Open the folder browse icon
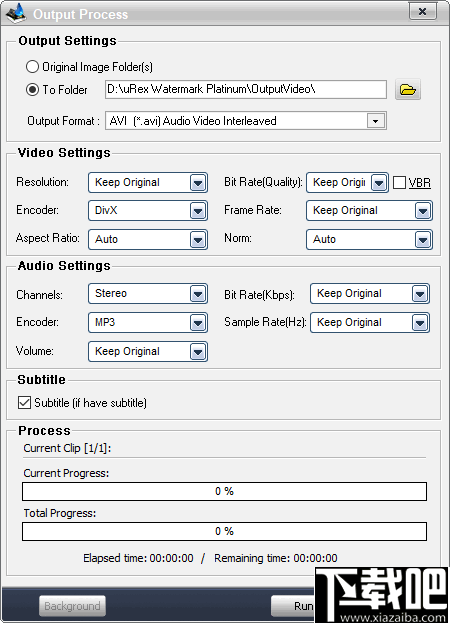 coord(408,90)
